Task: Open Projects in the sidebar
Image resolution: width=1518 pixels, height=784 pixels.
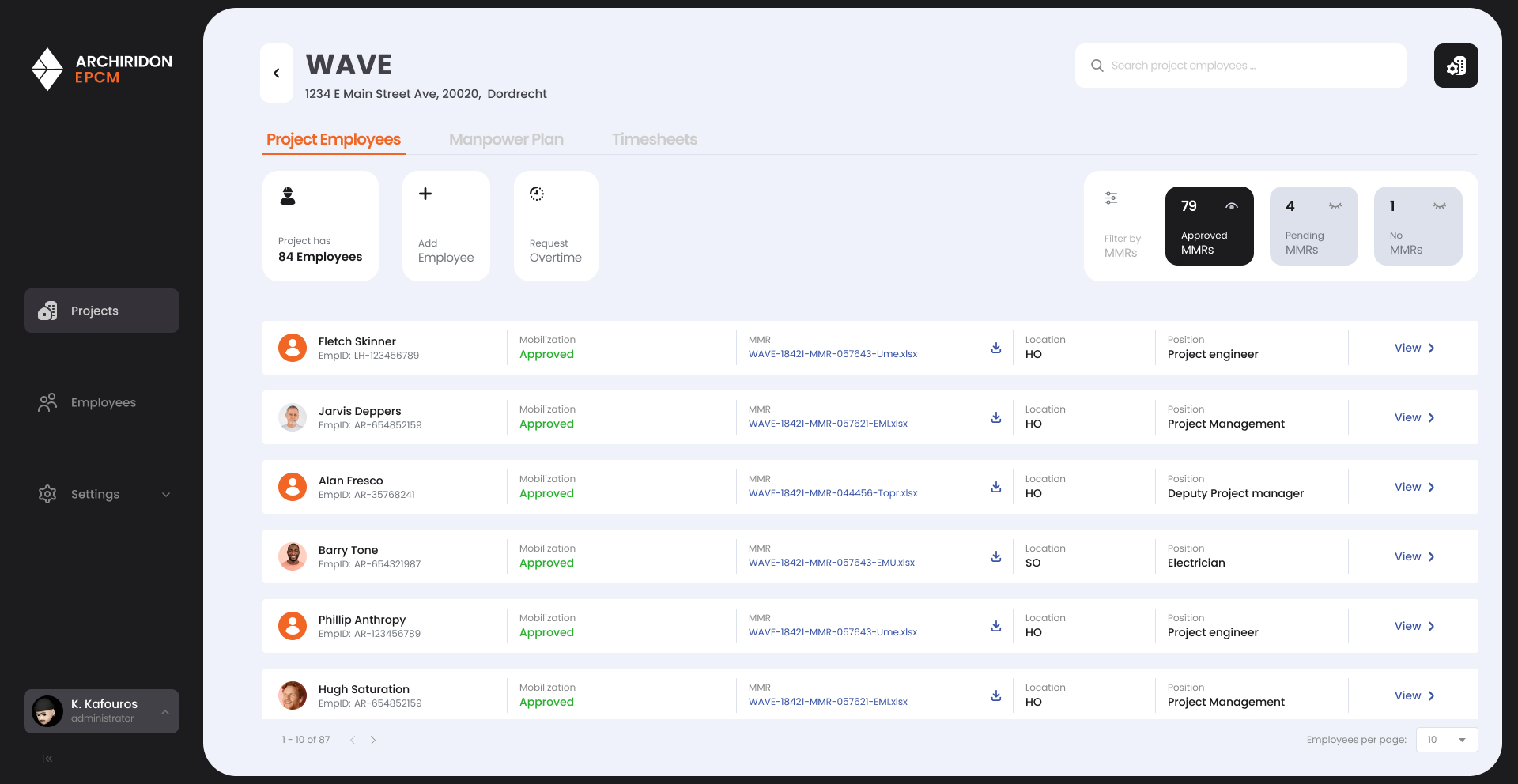Action: 101,311
